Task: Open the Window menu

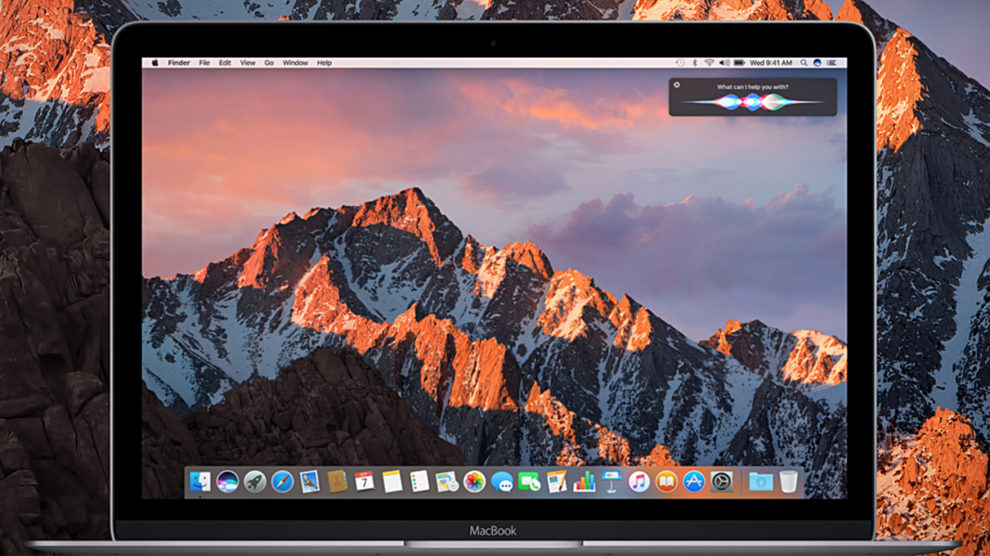Action: click(295, 63)
